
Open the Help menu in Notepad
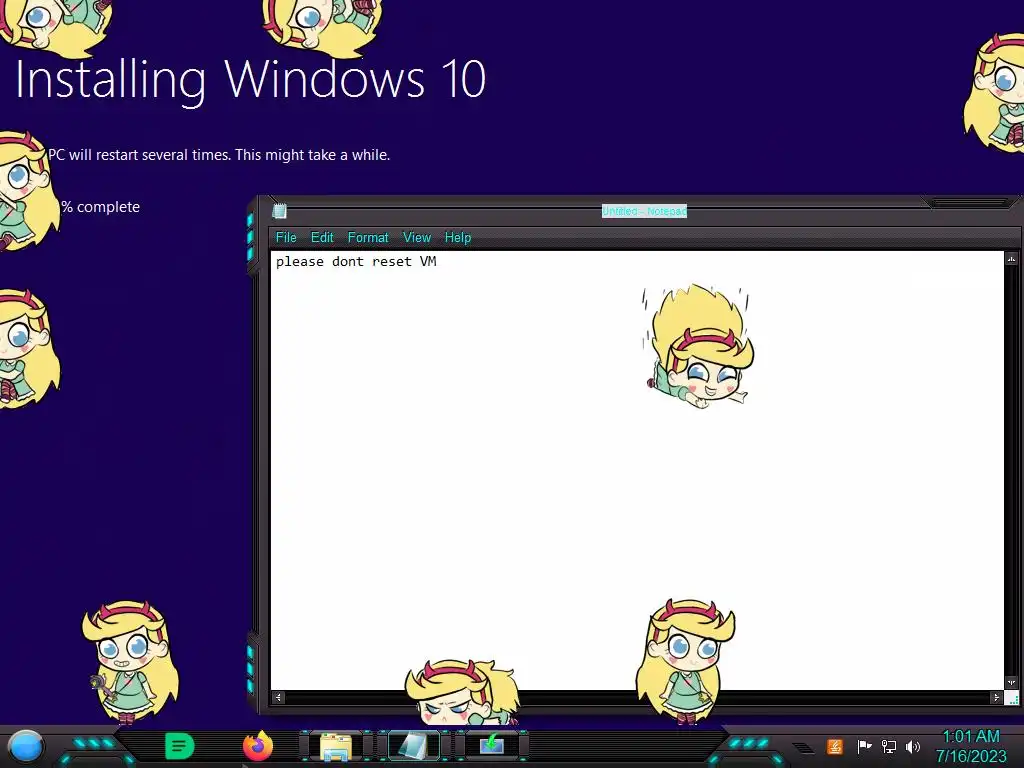click(458, 238)
